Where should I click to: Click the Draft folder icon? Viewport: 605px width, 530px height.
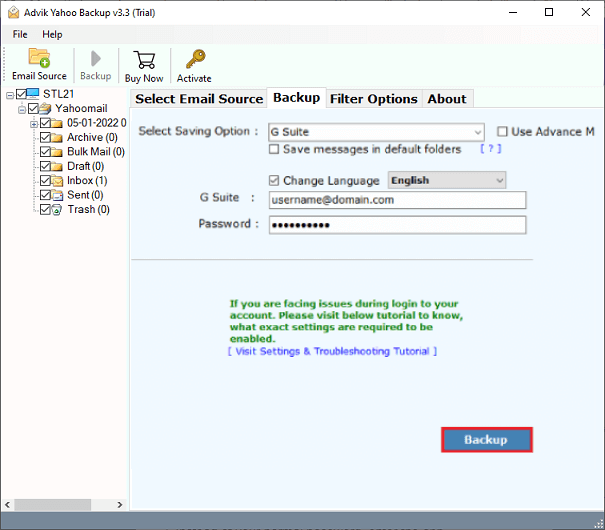57,167
